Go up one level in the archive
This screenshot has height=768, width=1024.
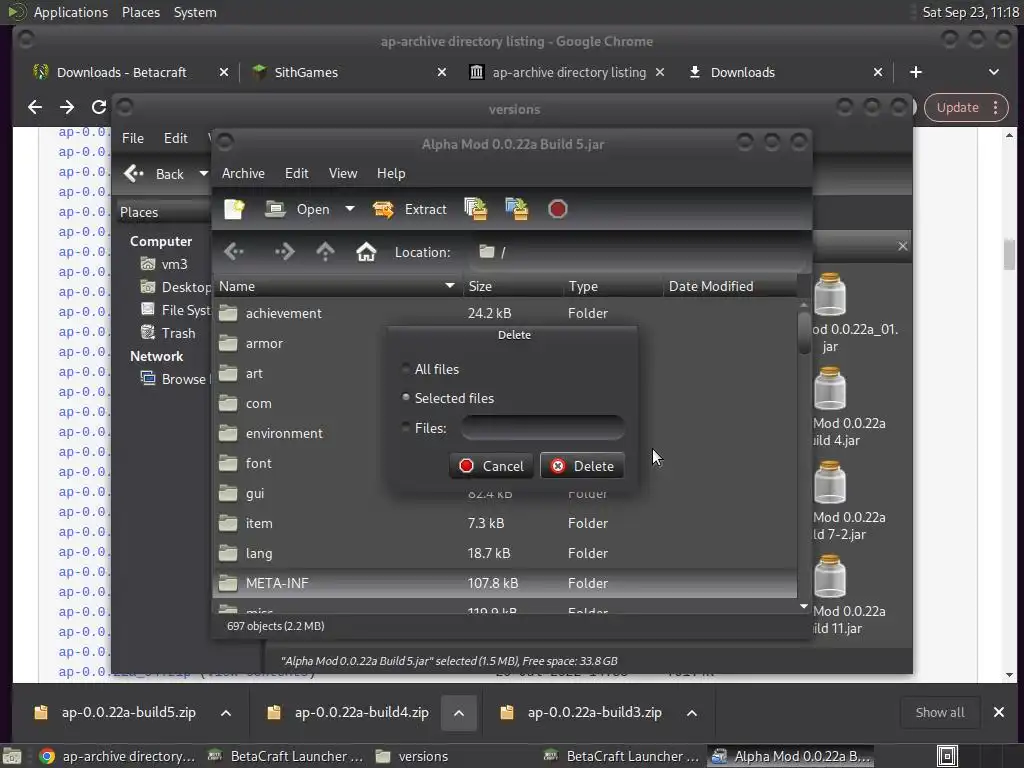(x=325, y=251)
